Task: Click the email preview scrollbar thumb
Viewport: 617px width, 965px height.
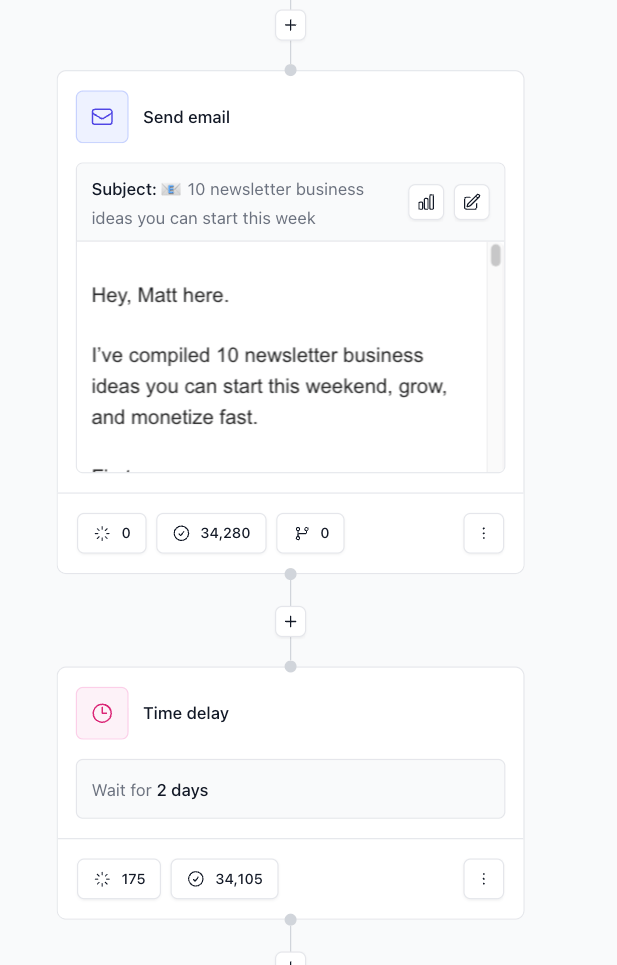Action: (x=495, y=256)
